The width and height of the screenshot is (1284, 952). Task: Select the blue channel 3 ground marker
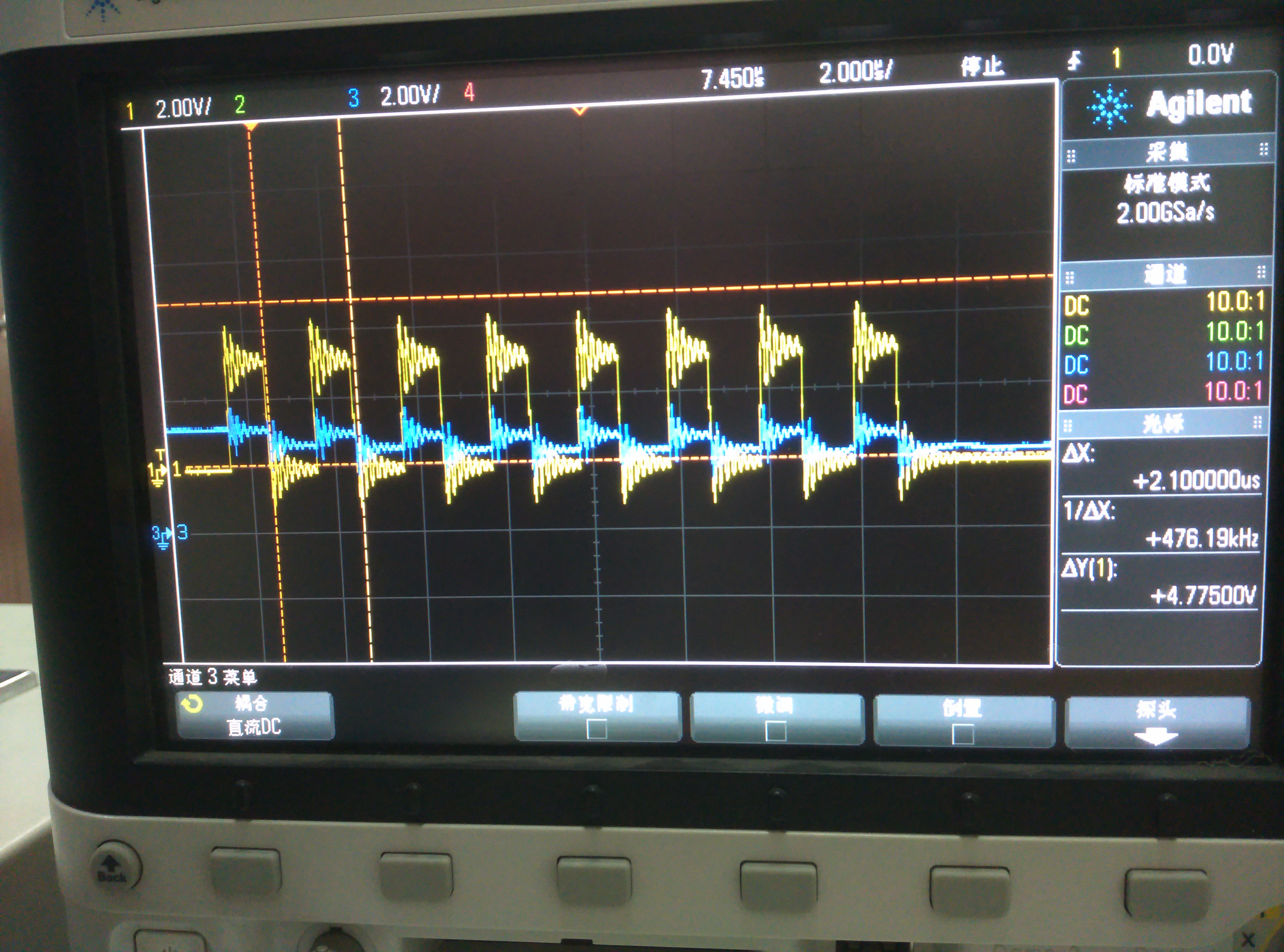click(x=163, y=536)
